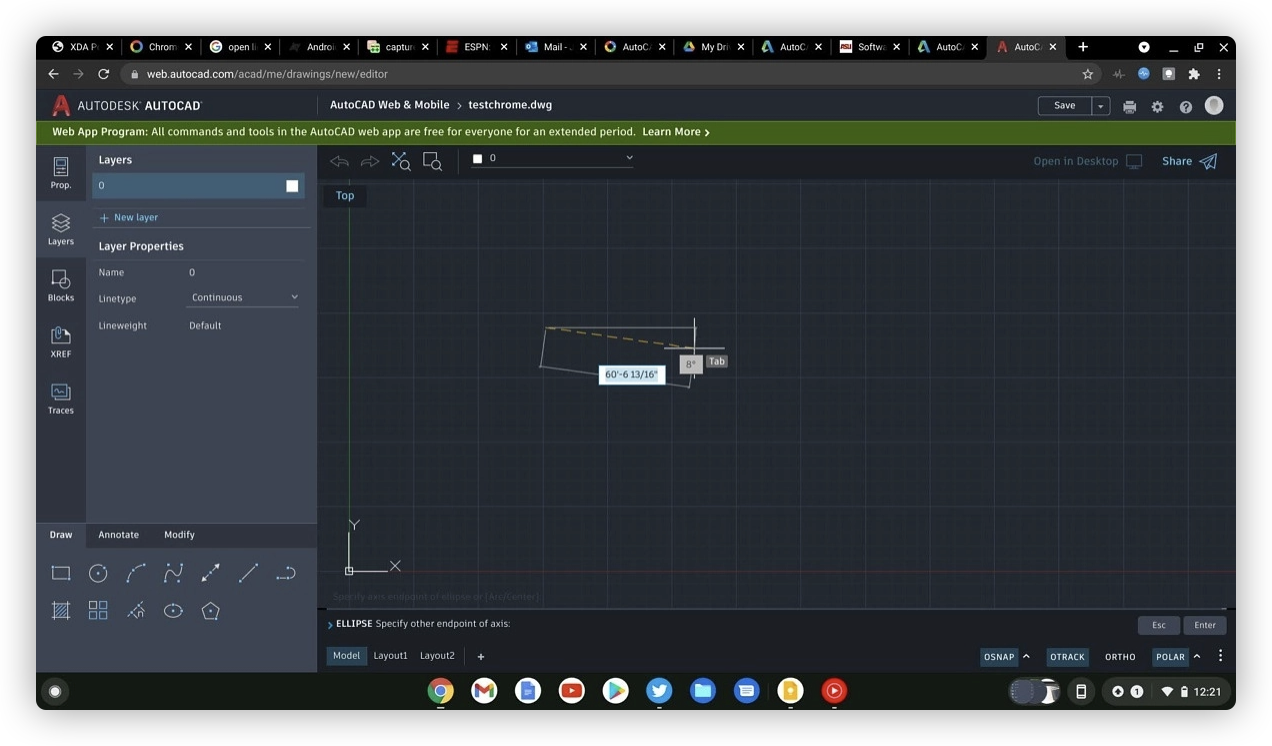
Task: Disable OSNAP in the status bar
Action: (x=997, y=657)
